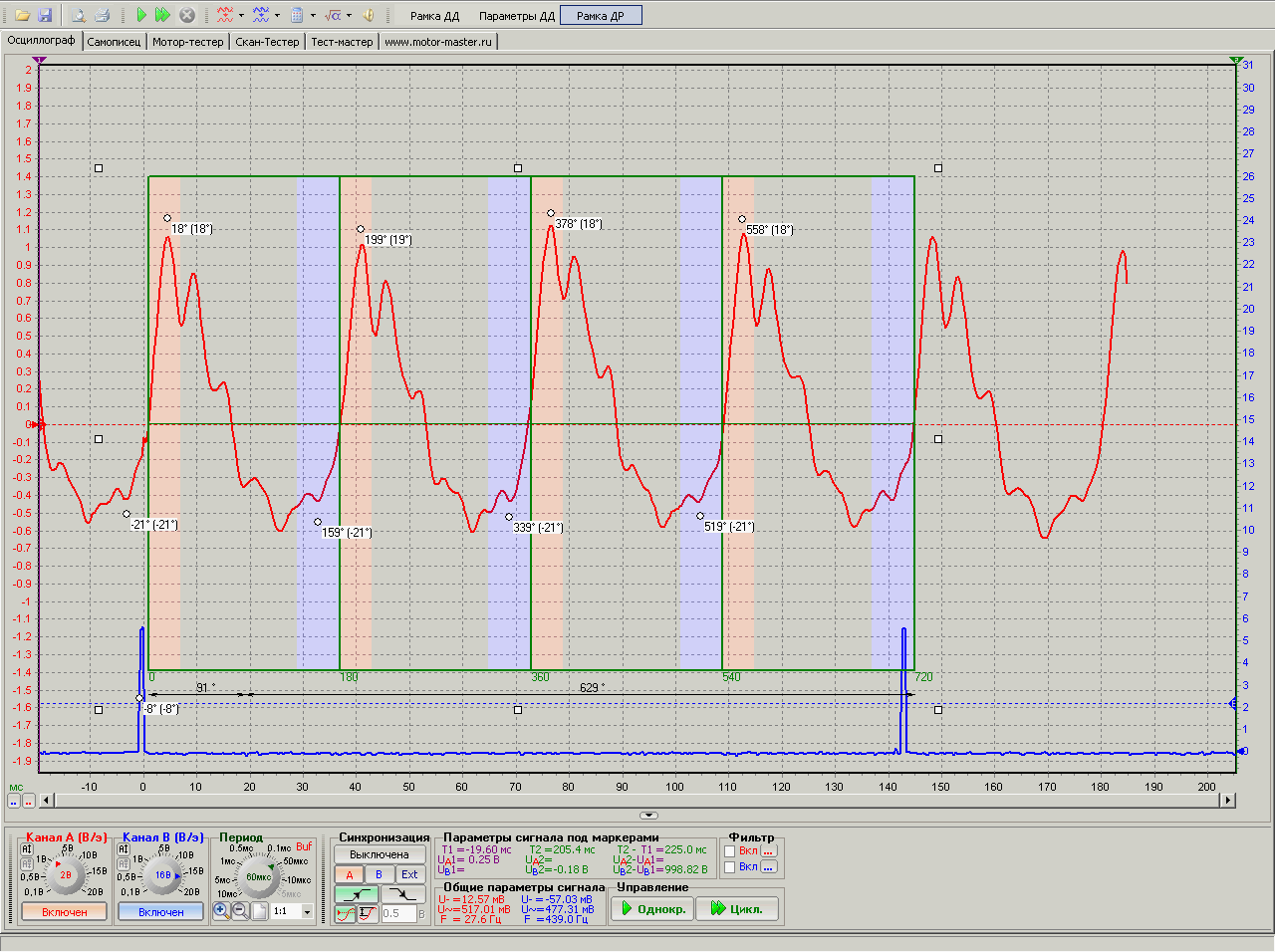Collapse the bottom panel with the small arrow
Image resolution: width=1275 pixels, height=952 pixels.
point(648,816)
